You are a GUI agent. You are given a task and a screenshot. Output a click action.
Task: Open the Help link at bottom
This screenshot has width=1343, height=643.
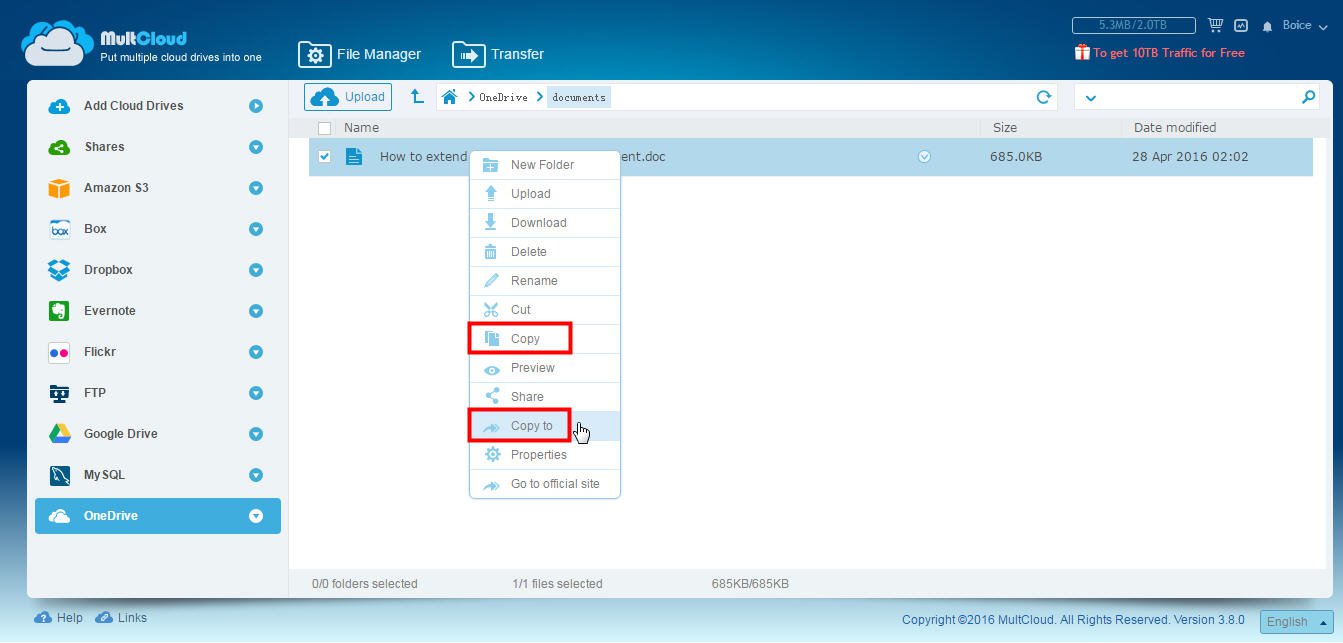[x=59, y=618]
